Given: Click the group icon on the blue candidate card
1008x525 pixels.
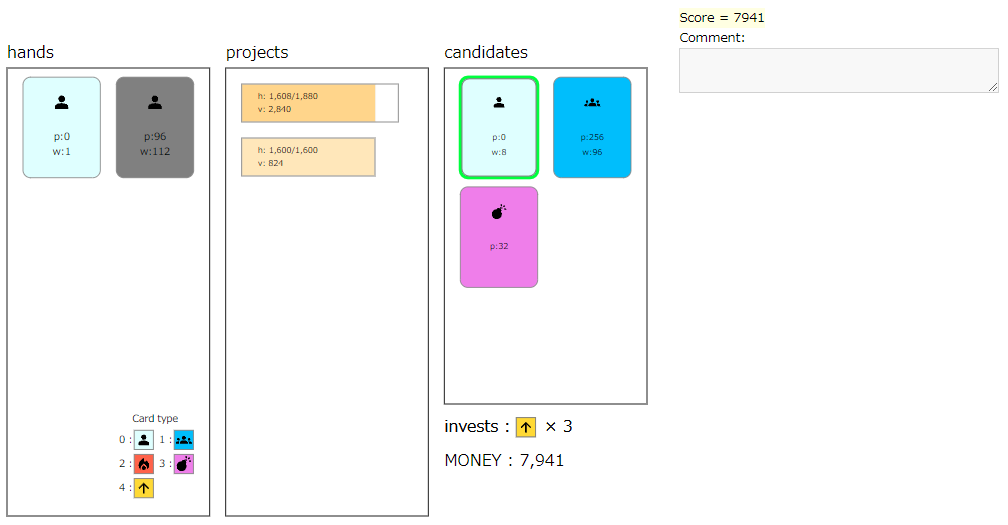Looking at the screenshot, I should [x=592, y=102].
